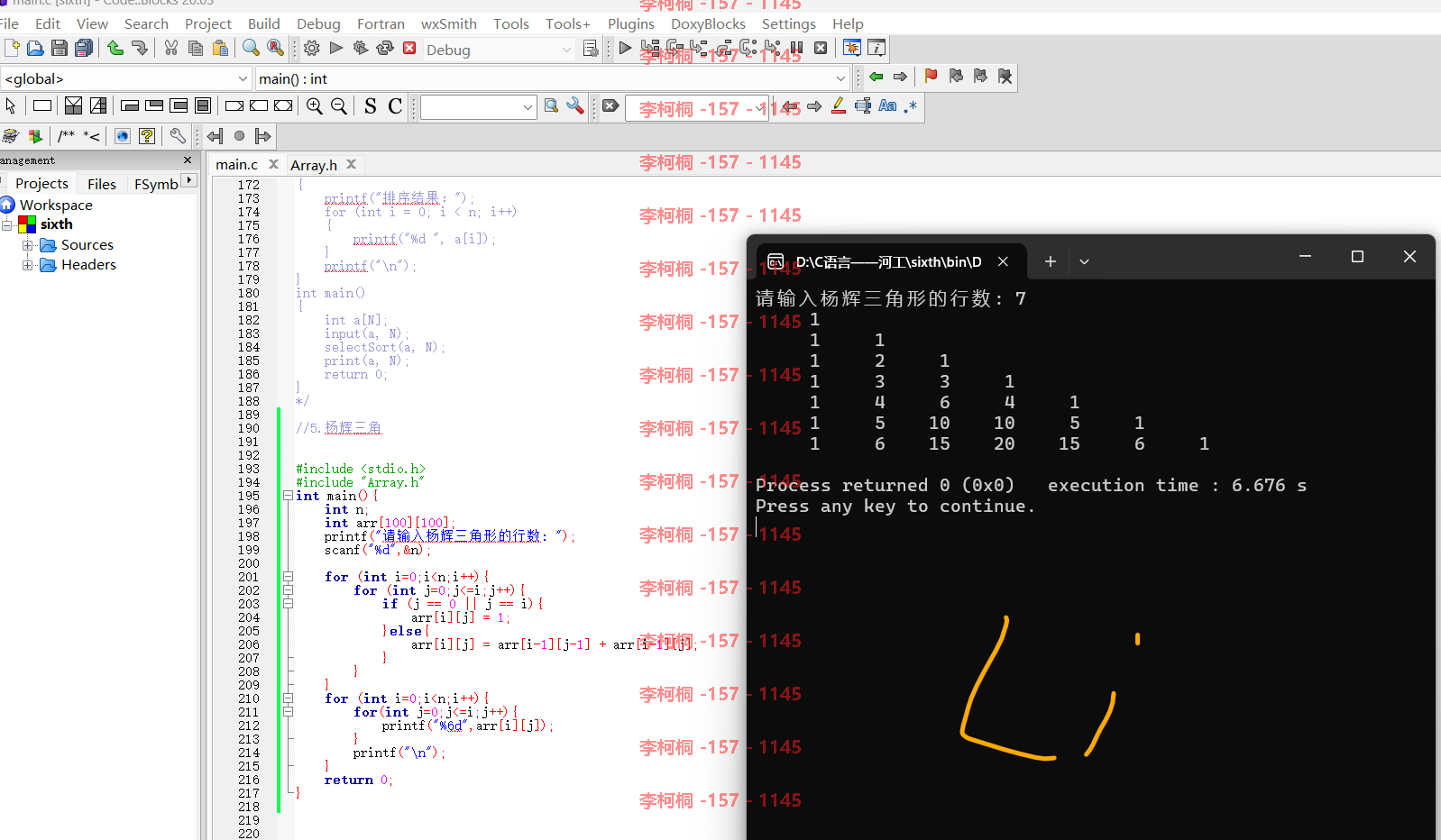Click the DoxyBlocks block comment /** icon
The height and width of the screenshot is (840, 1441).
click(66, 136)
